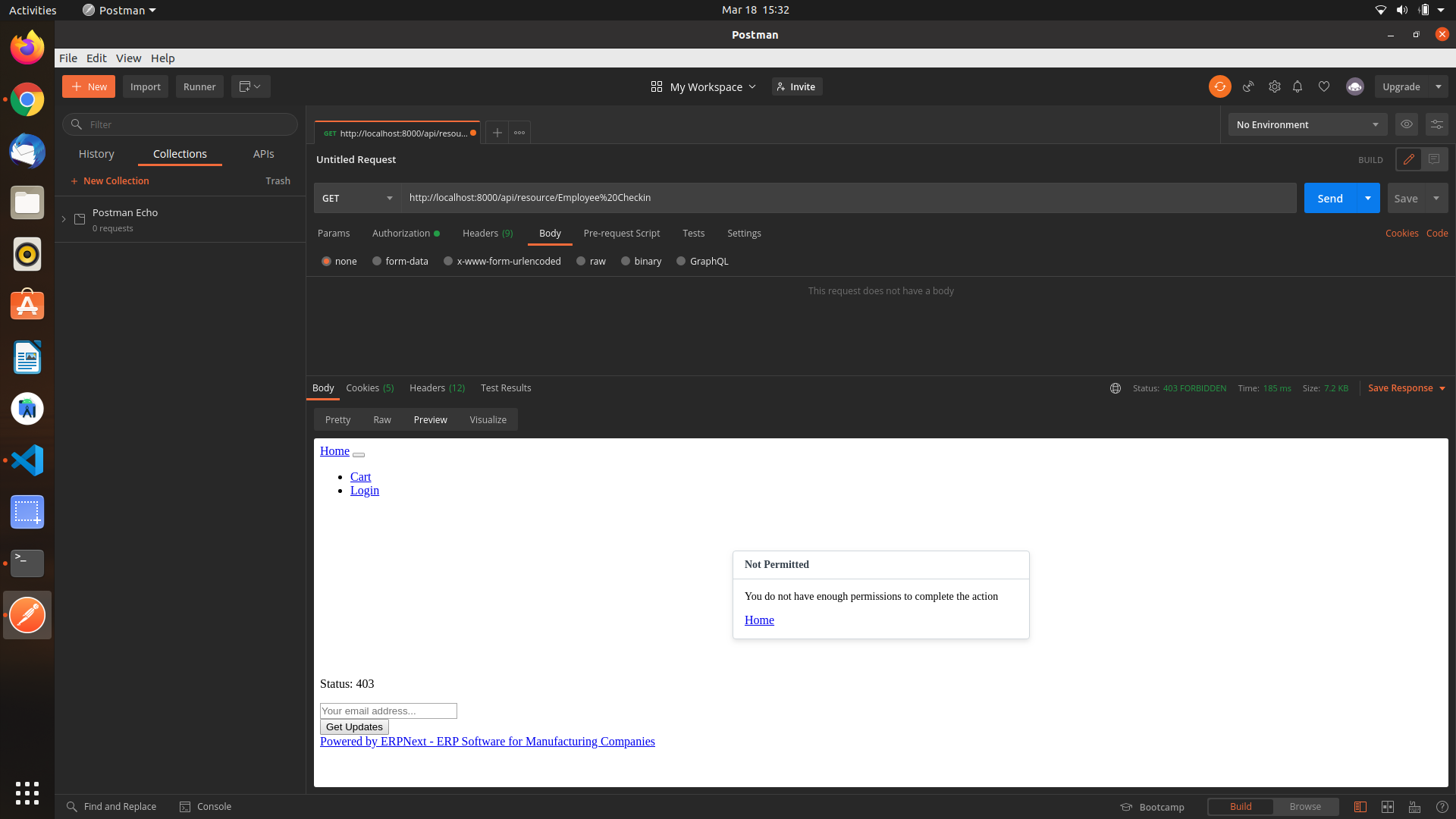Open the new window layout icon in toolbar
Image resolution: width=1456 pixels, height=819 pixels.
(x=250, y=86)
